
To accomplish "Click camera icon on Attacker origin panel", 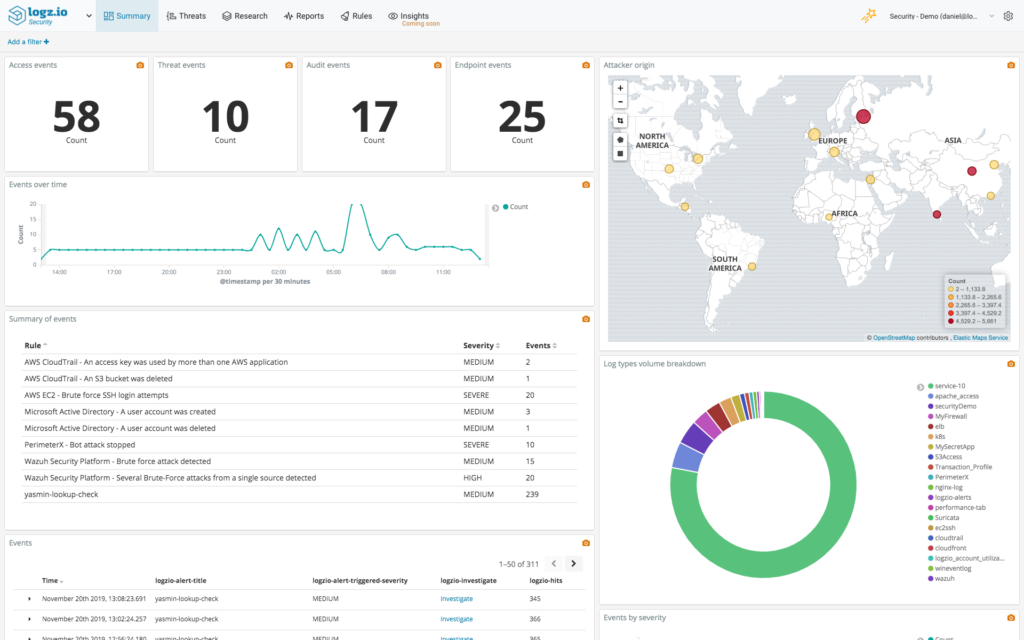I will [1011, 65].
